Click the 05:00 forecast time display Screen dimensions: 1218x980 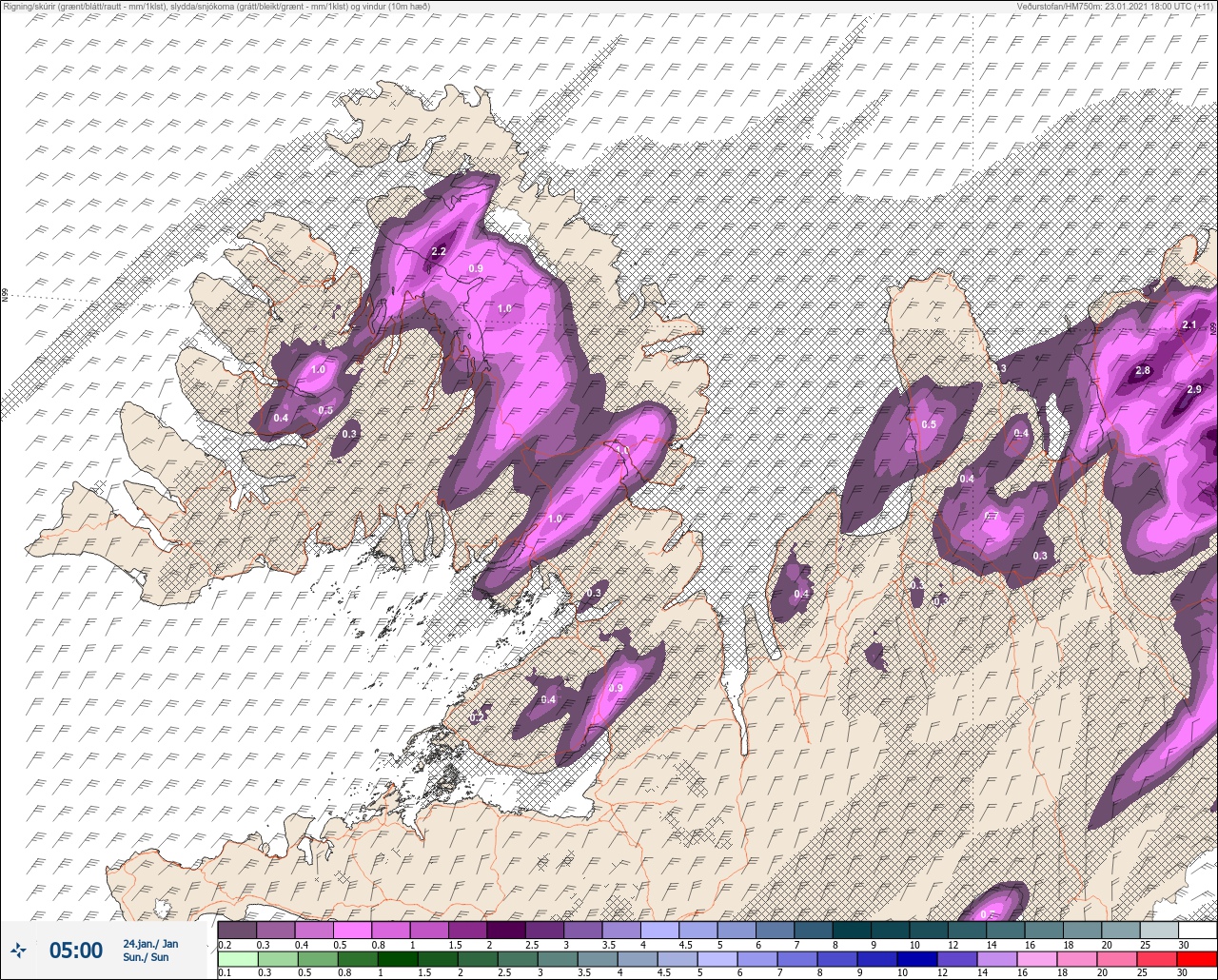[76, 951]
